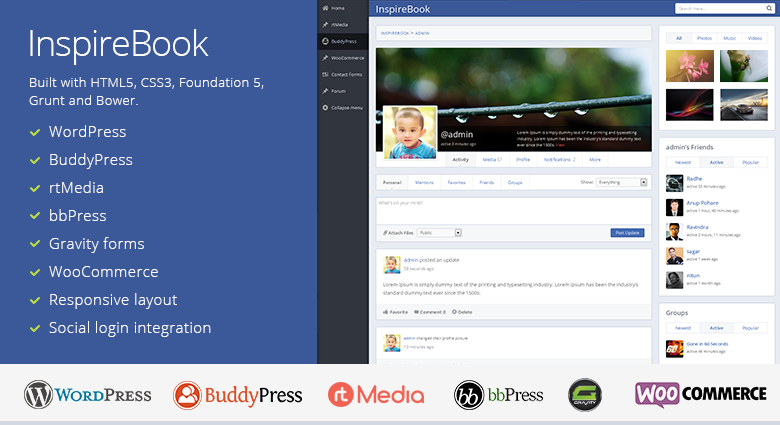Open the Media profile tab
Viewport: 780px width, 425px height.
[492, 160]
